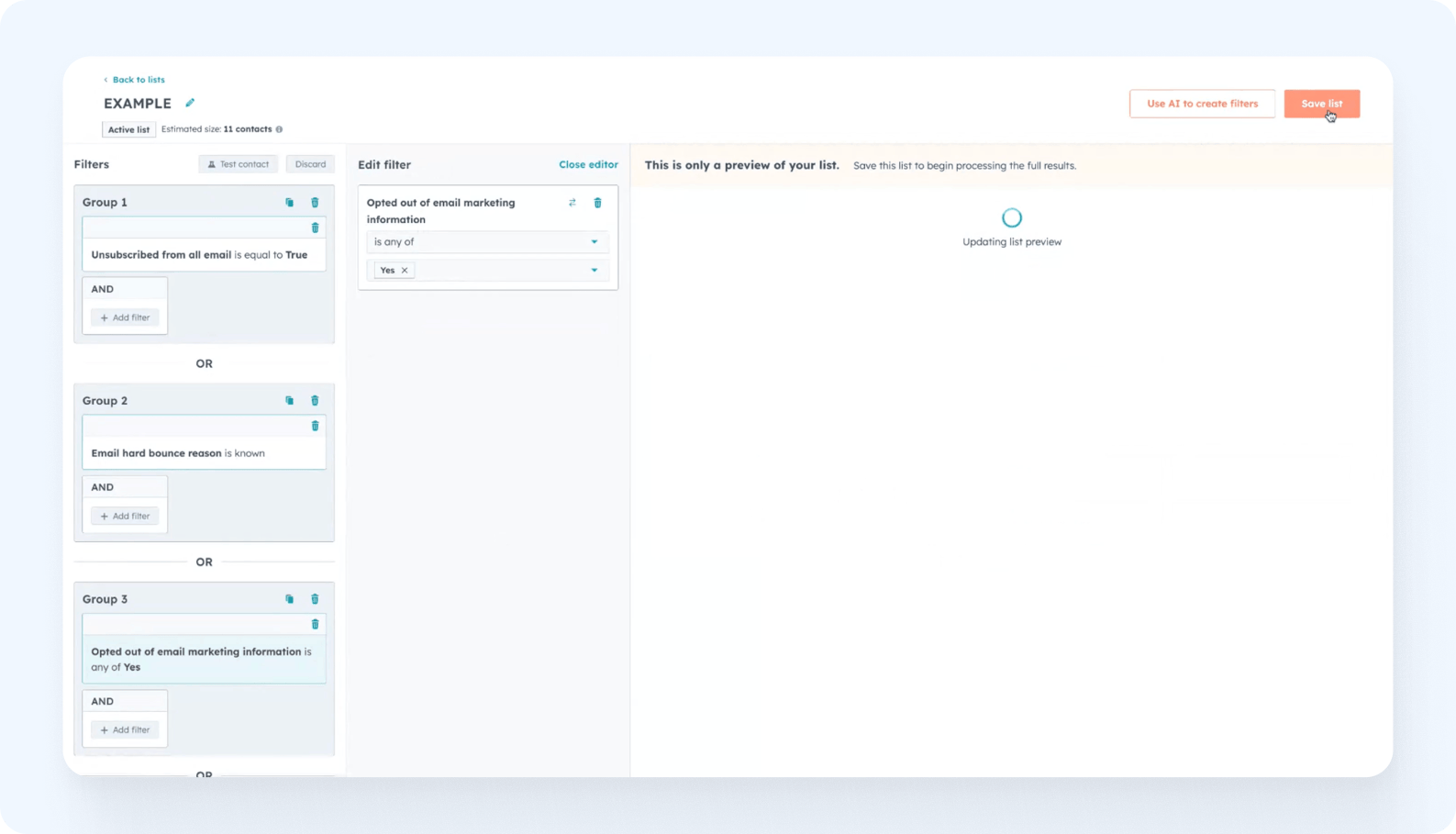Image resolution: width=1456 pixels, height=834 pixels.
Task: Delete Group 3 with its header trash icon
Action: (315, 599)
